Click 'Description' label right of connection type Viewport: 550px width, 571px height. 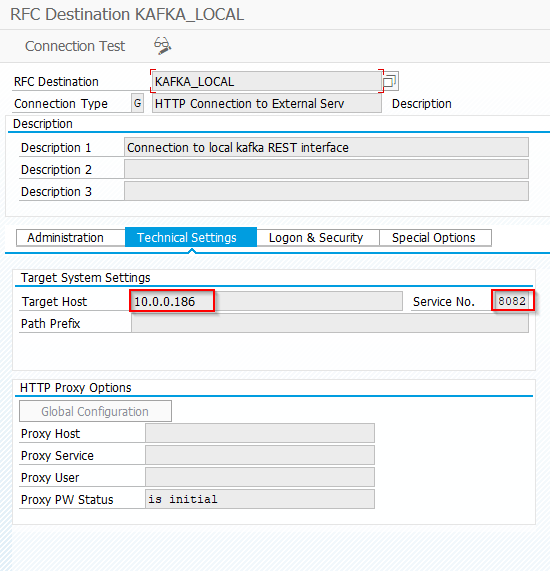pyautogui.click(x=422, y=104)
